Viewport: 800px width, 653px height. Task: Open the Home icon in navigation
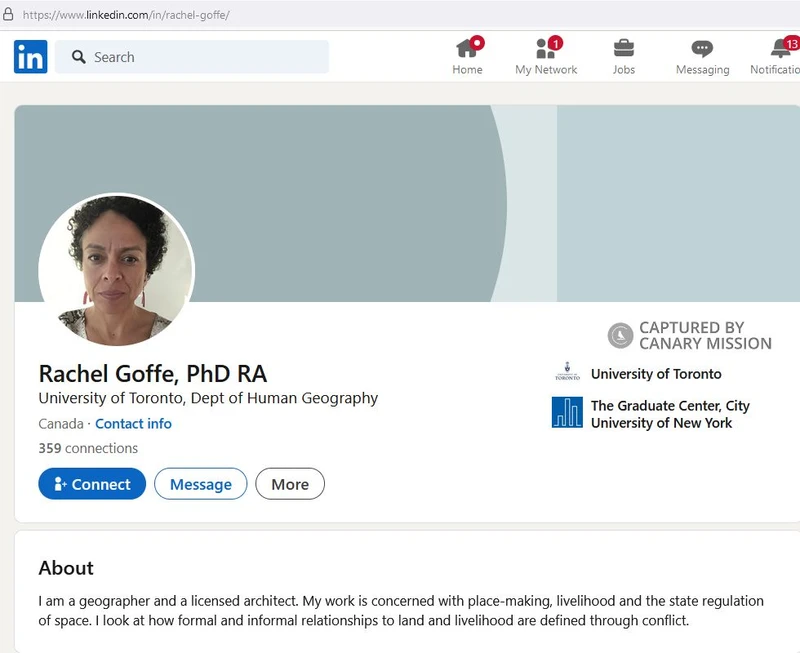pos(467,48)
